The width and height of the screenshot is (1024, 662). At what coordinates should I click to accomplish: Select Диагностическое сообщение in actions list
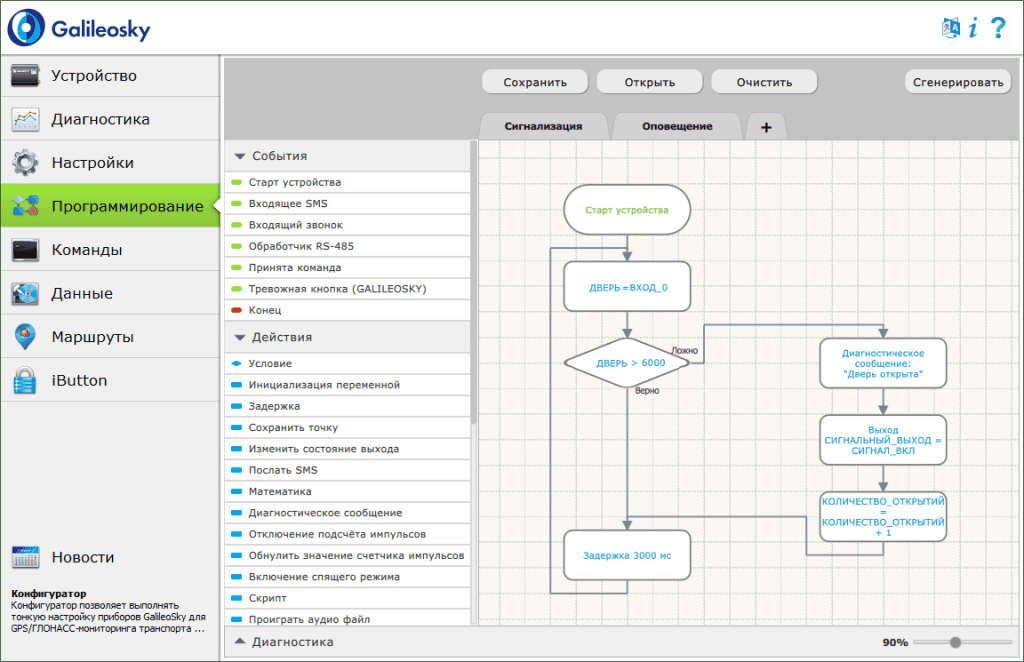347,513
